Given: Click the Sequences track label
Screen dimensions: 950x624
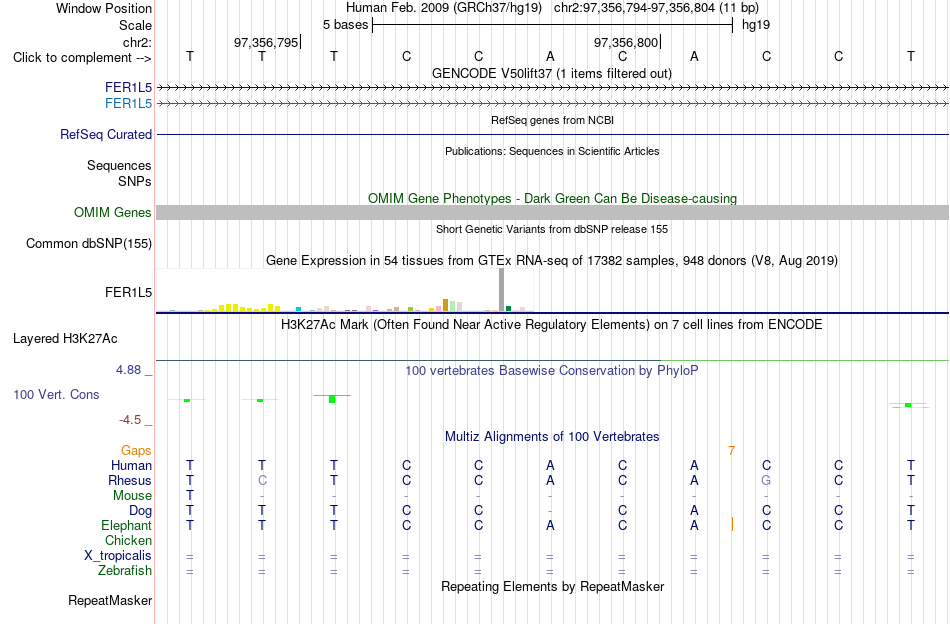Looking at the screenshot, I should pos(119,165).
